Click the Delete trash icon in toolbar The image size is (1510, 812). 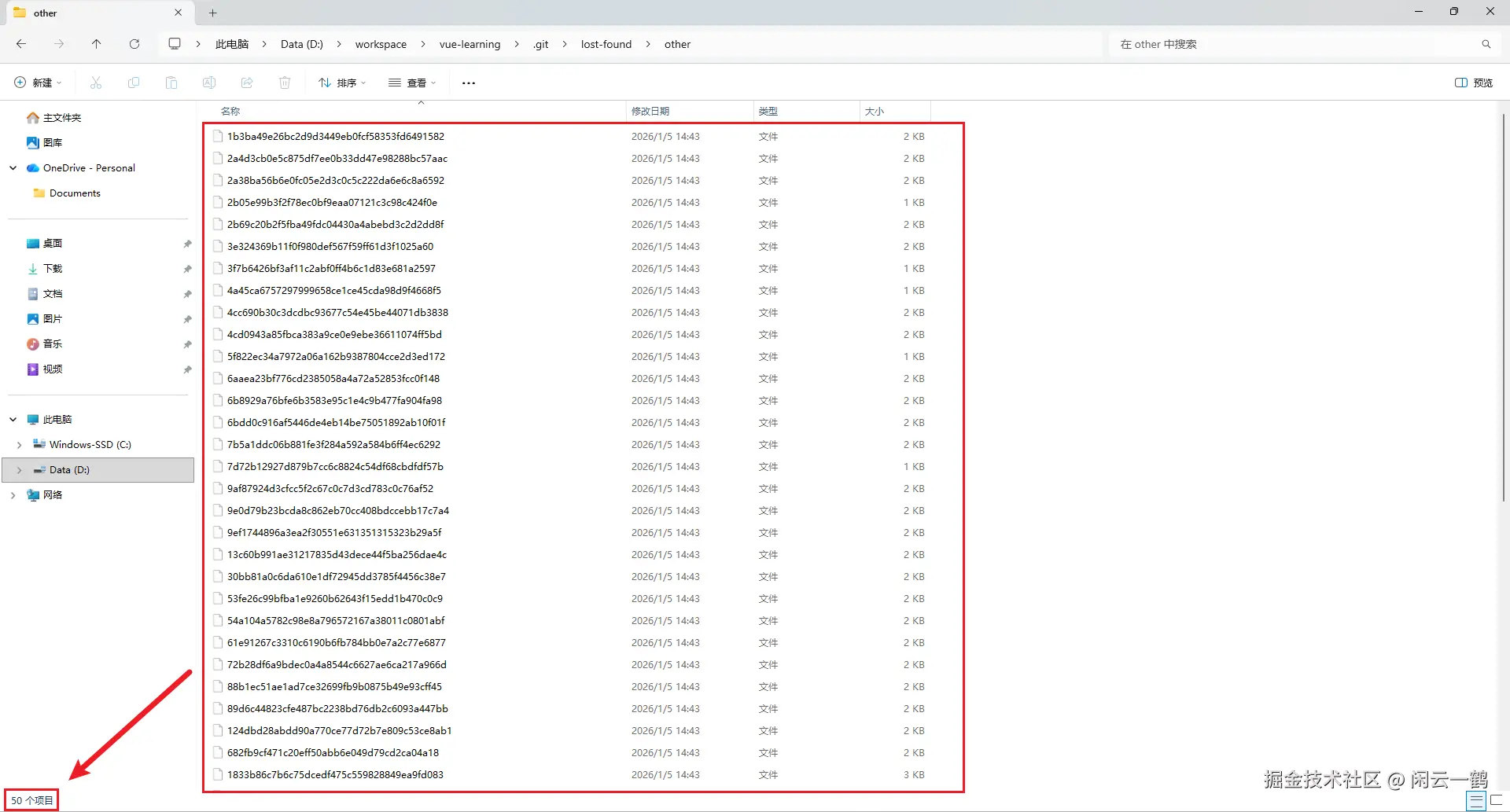click(285, 83)
